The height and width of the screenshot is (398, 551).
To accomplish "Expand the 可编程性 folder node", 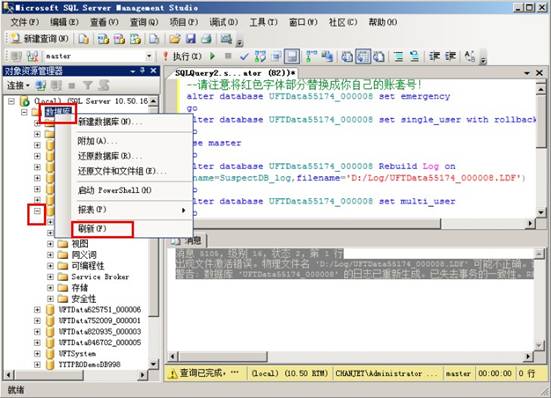I will (50, 266).
